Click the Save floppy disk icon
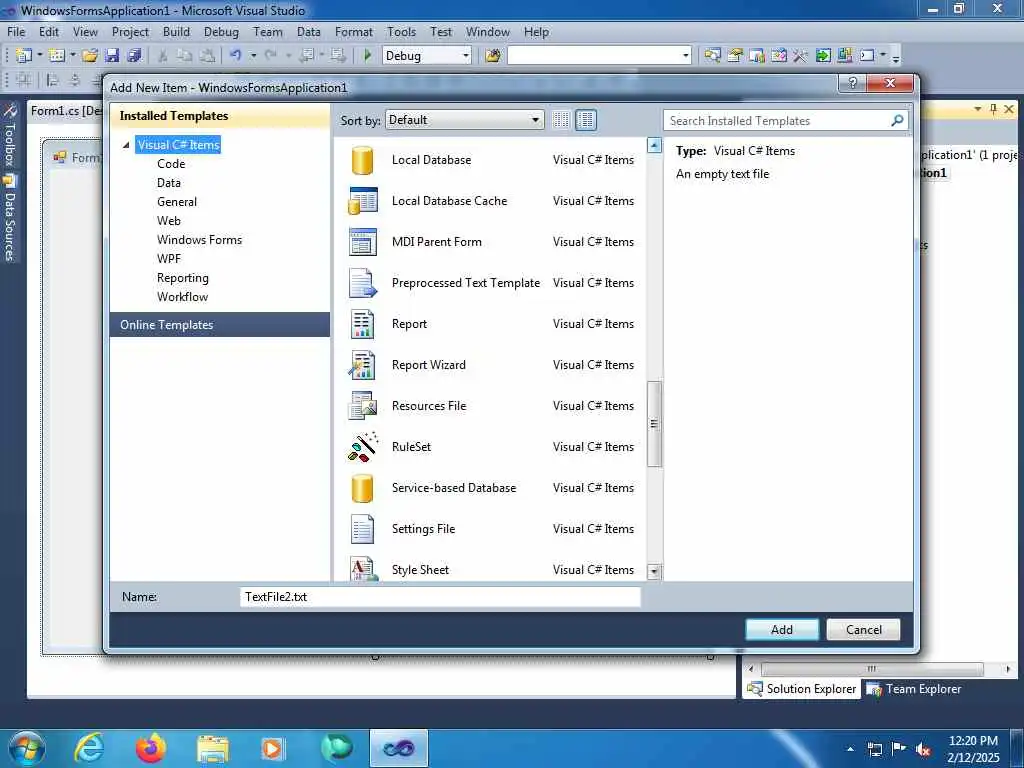Screen dimensions: 1024x768 (112, 56)
